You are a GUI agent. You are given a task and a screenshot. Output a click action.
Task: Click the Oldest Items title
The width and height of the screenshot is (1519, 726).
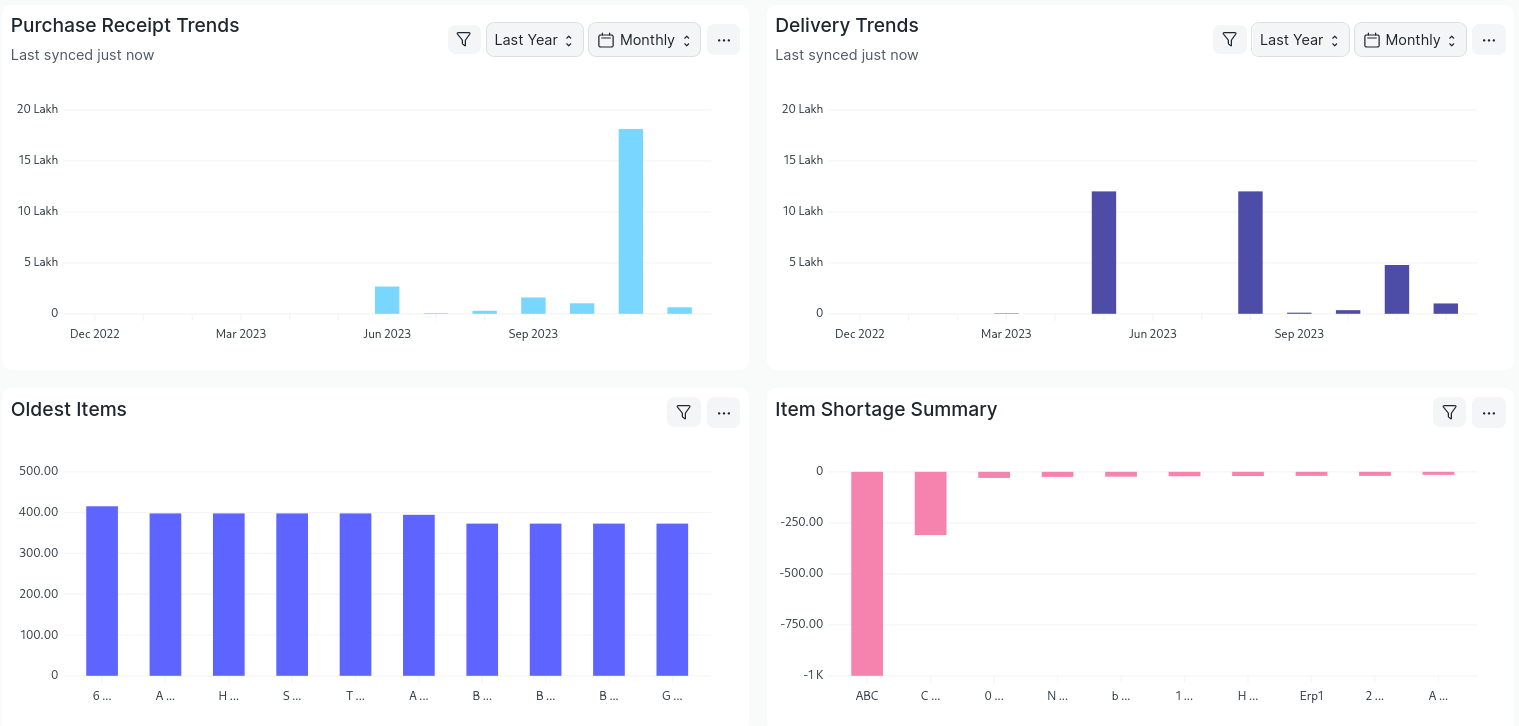pos(69,409)
